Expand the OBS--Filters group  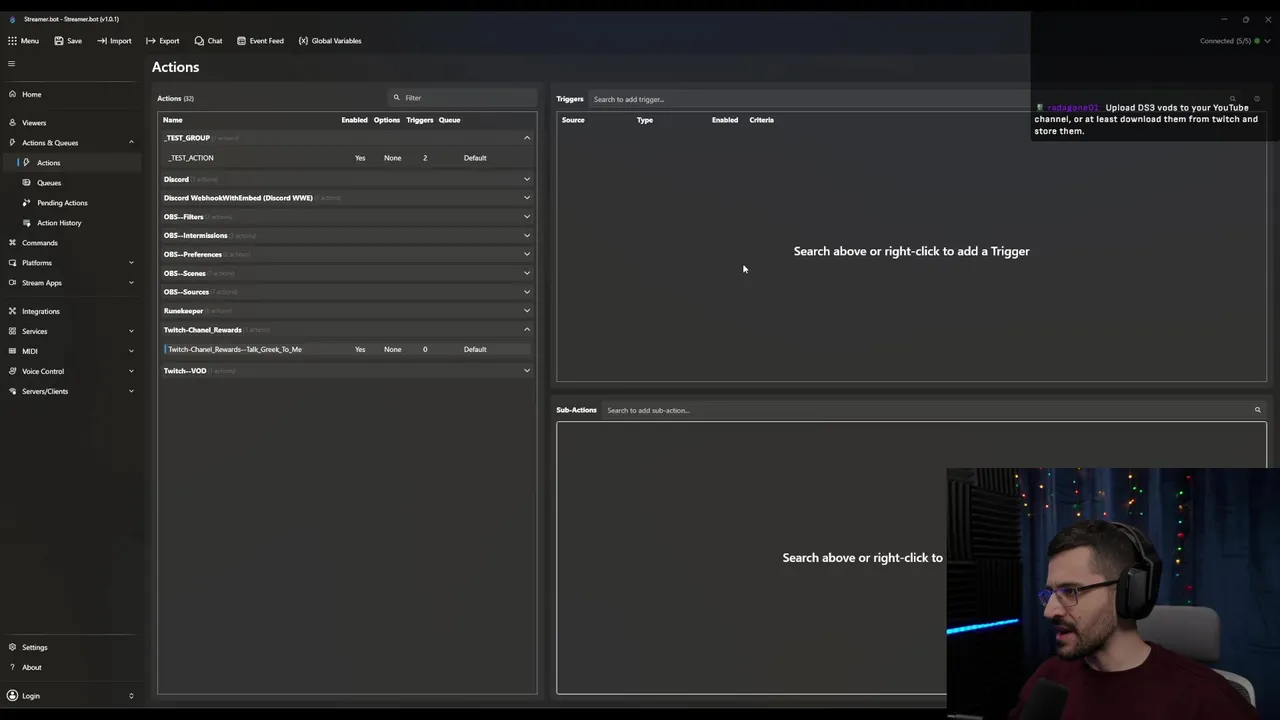[x=527, y=217]
